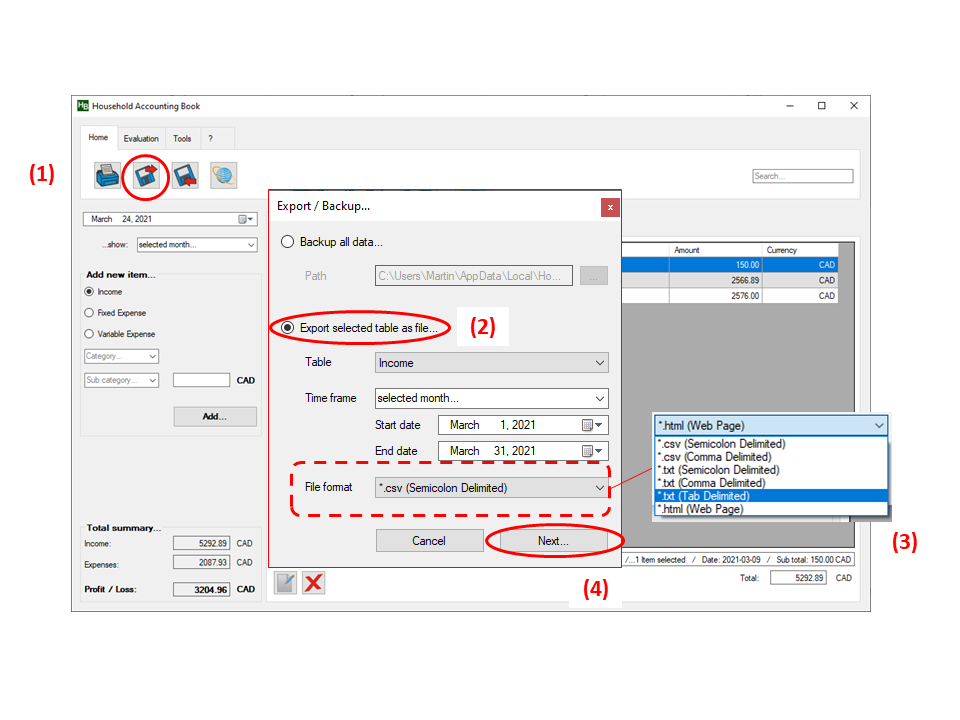
Task: Close the Export / Backup dialog
Action: coord(610,208)
